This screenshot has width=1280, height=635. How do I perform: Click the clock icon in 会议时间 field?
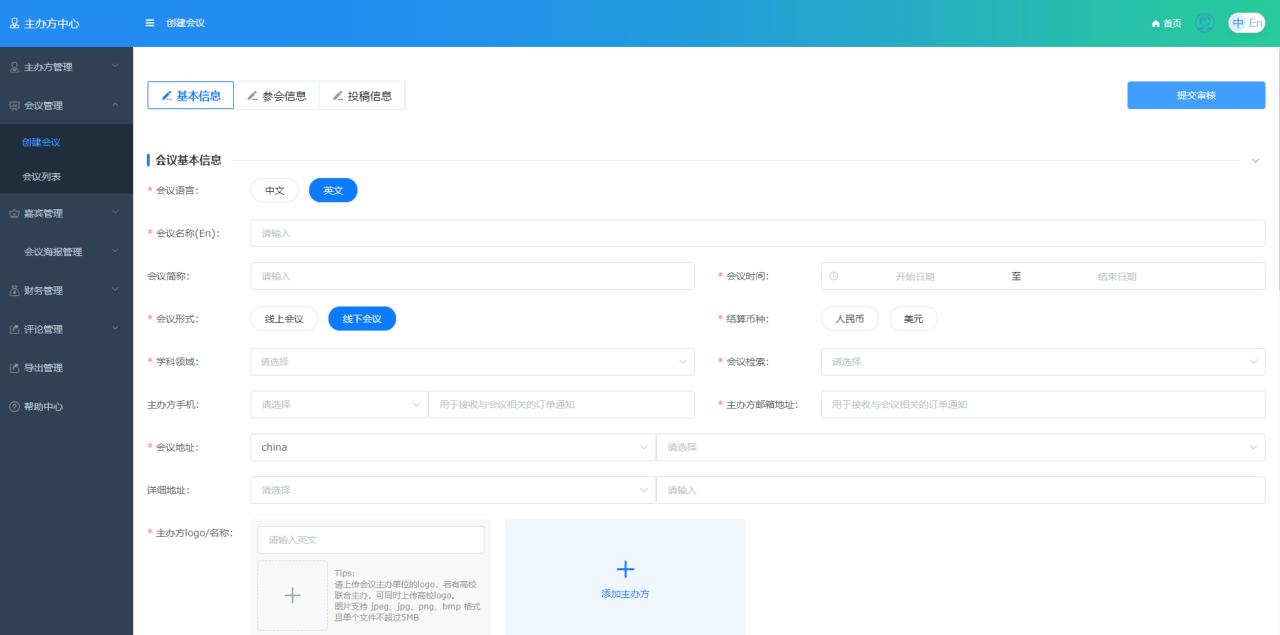(834, 276)
